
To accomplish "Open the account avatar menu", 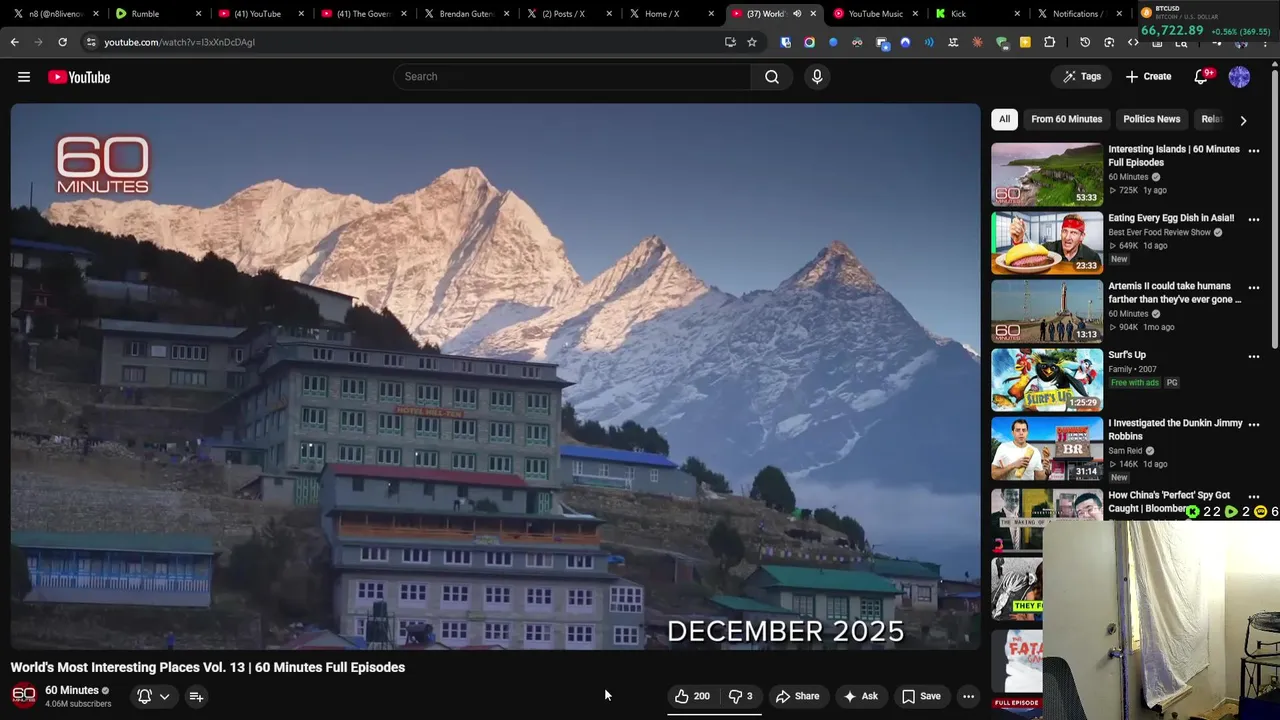I will click(1239, 77).
